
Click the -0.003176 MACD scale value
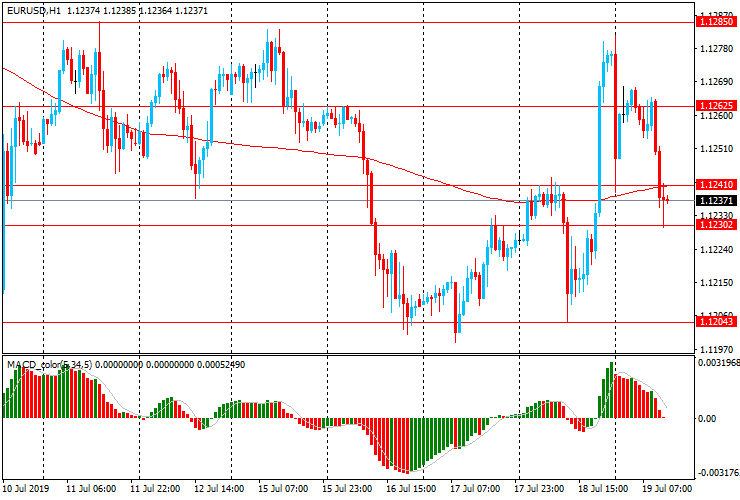click(718, 473)
